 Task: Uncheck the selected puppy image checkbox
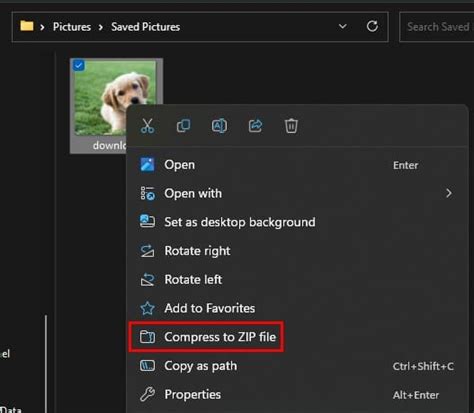[x=79, y=65]
